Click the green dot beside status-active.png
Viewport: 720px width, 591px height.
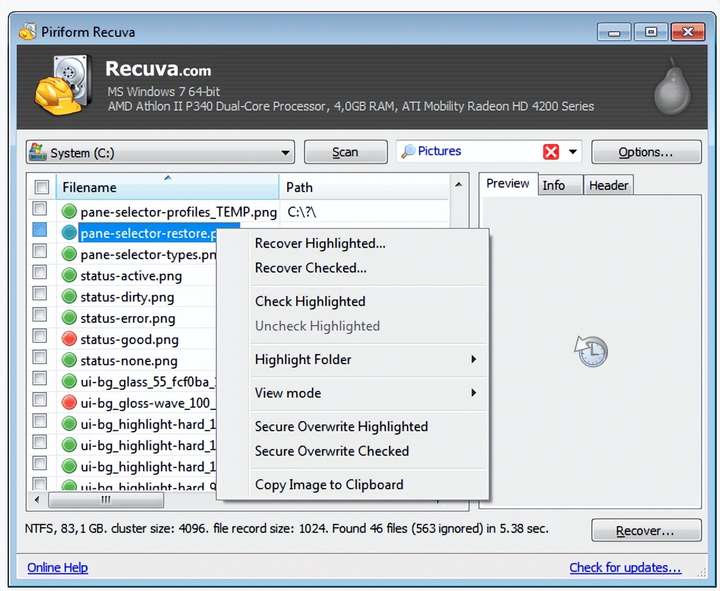pos(69,275)
